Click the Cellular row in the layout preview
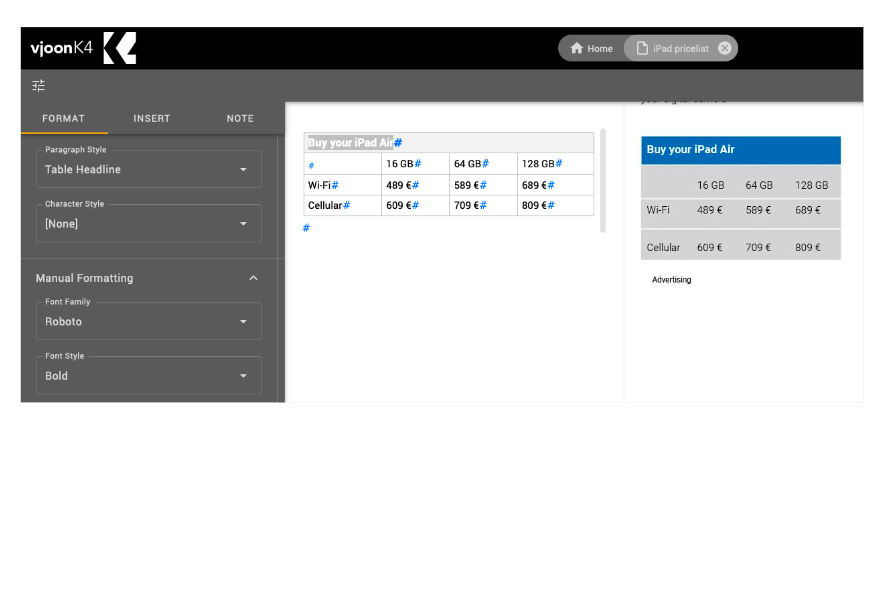The height and width of the screenshot is (591, 886). (x=741, y=245)
